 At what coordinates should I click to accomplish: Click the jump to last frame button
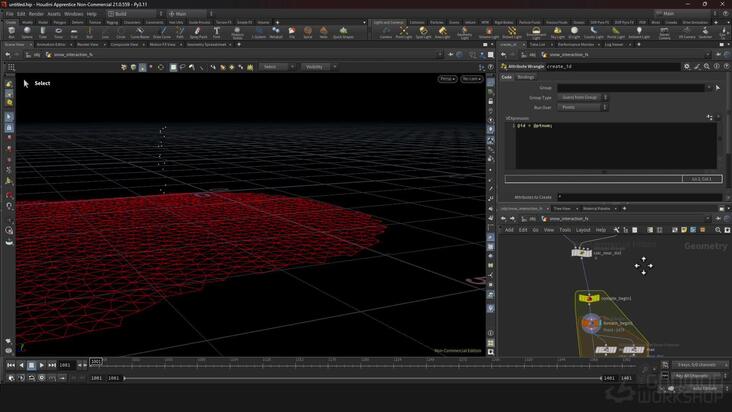pyautogui.click(x=52, y=365)
